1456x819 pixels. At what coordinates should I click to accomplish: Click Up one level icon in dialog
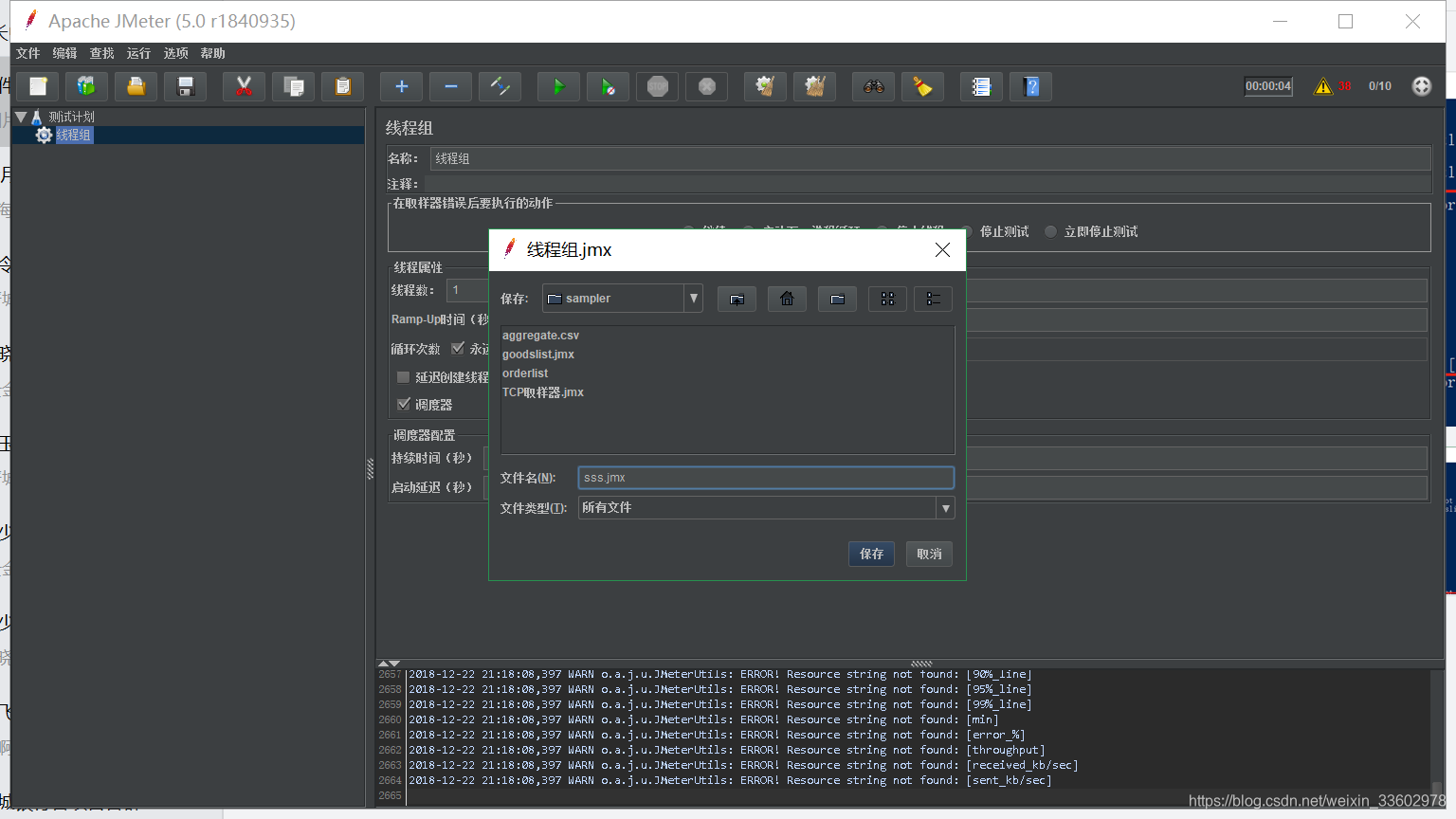coord(737,299)
